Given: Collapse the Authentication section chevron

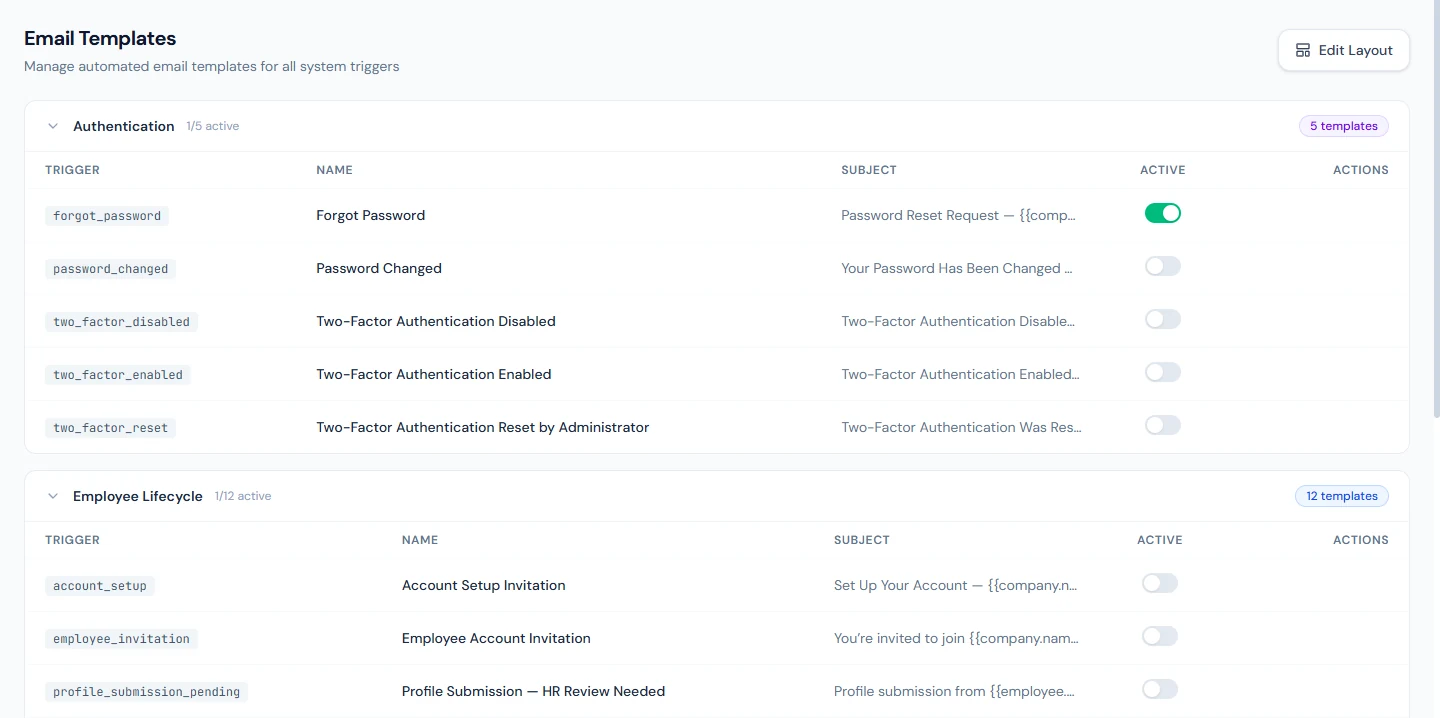Looking at the screenshot, I should 53,126.
